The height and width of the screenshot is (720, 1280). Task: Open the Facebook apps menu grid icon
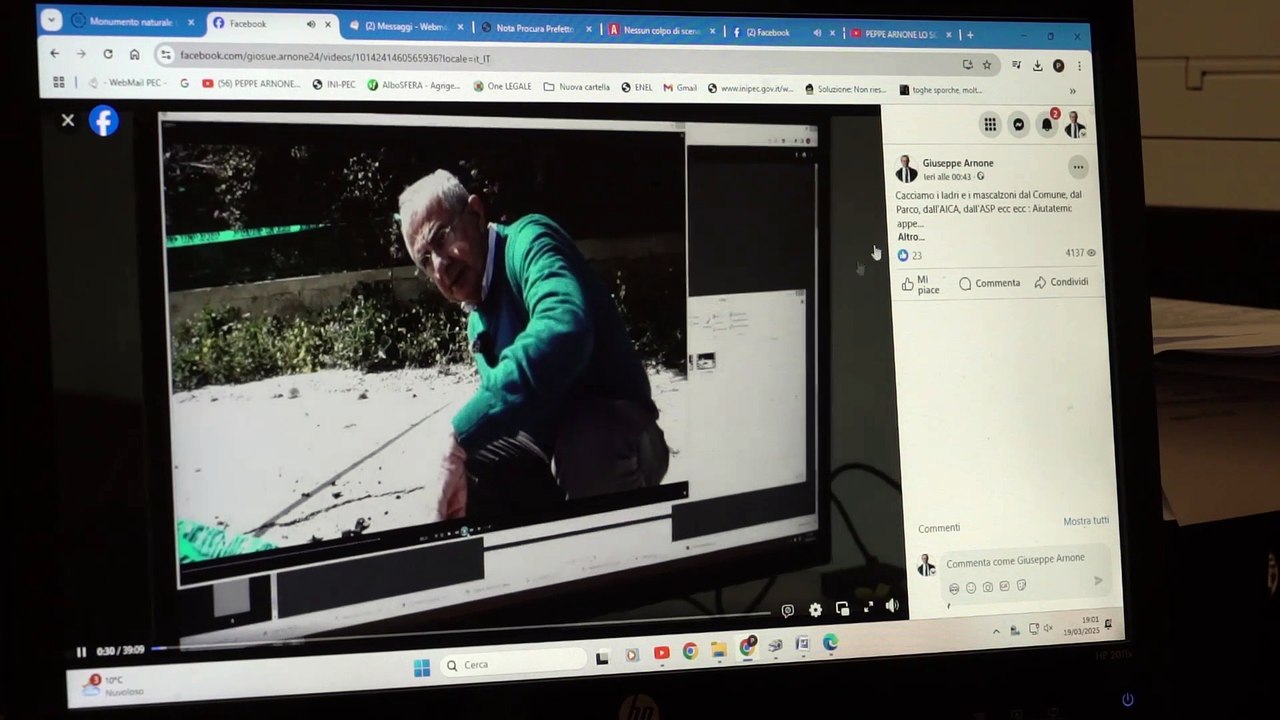[990, 124]
